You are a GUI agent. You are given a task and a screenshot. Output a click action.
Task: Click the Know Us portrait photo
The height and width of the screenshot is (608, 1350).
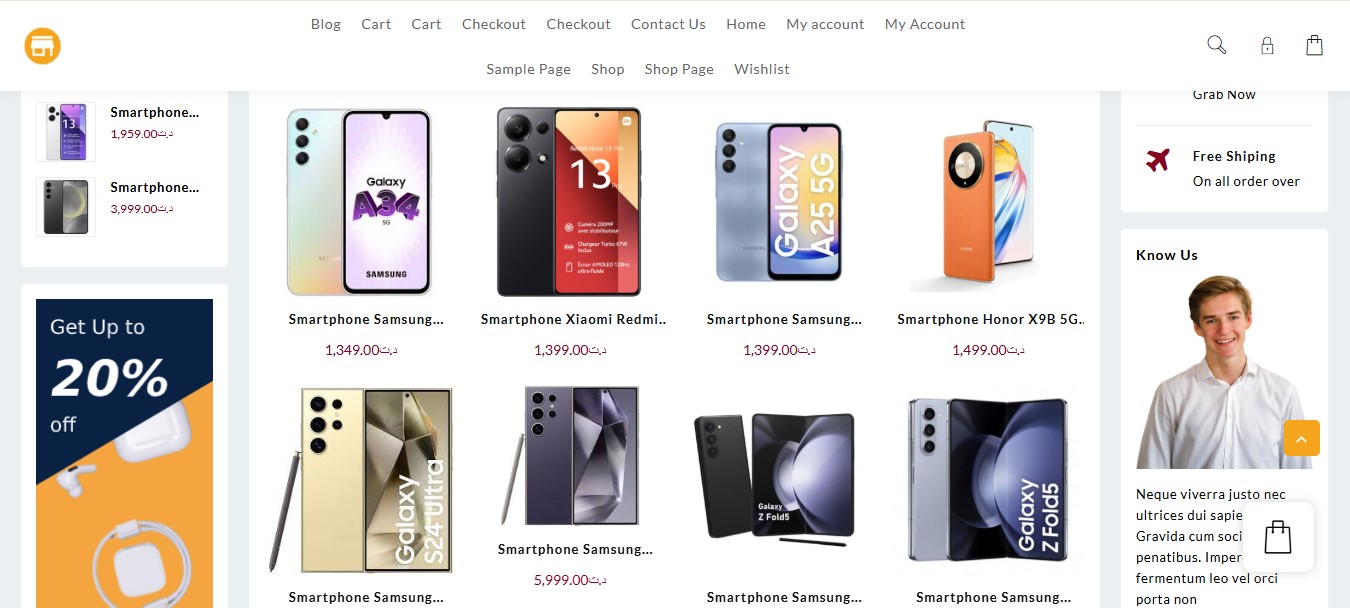pyautogui.click(x=1224, y=372)
